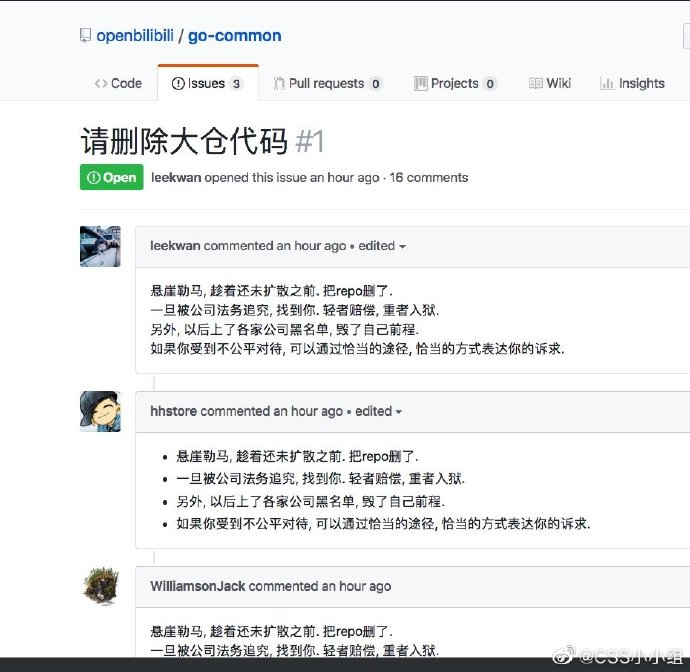Select the Issues tab
This screenshot has width=690, height=672.
207,83
